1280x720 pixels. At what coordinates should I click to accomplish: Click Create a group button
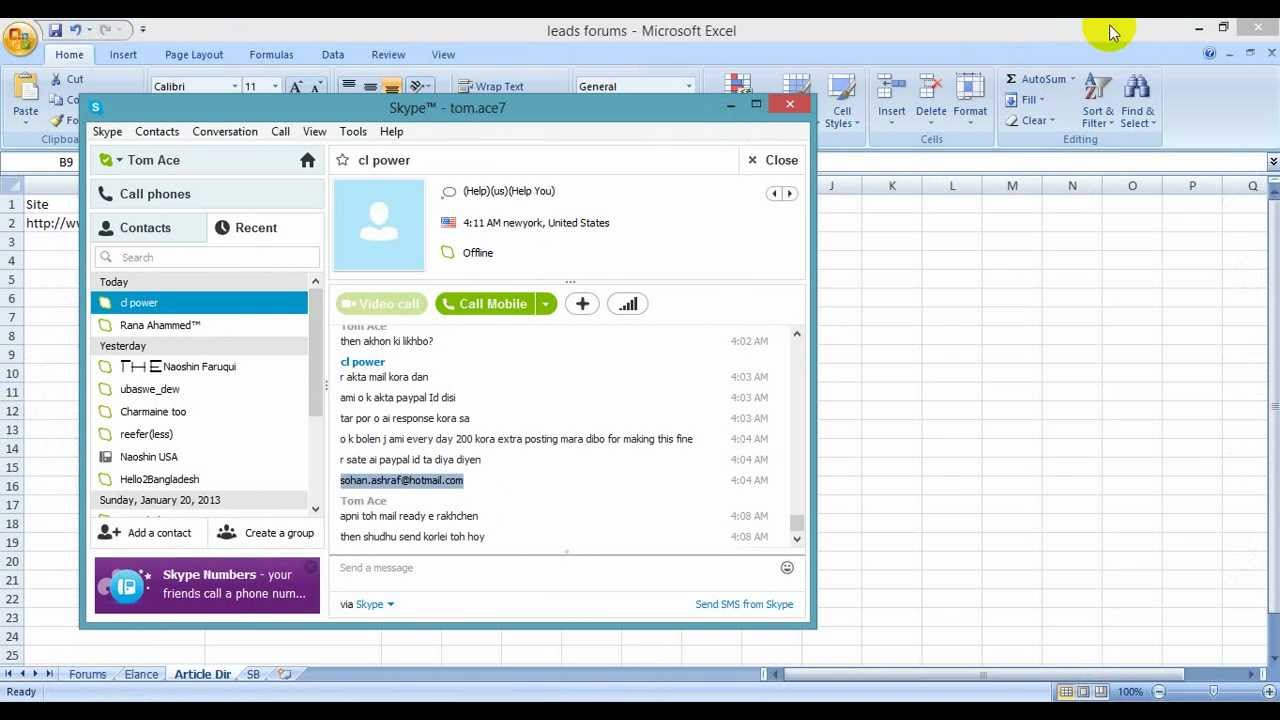pos(266,533)
